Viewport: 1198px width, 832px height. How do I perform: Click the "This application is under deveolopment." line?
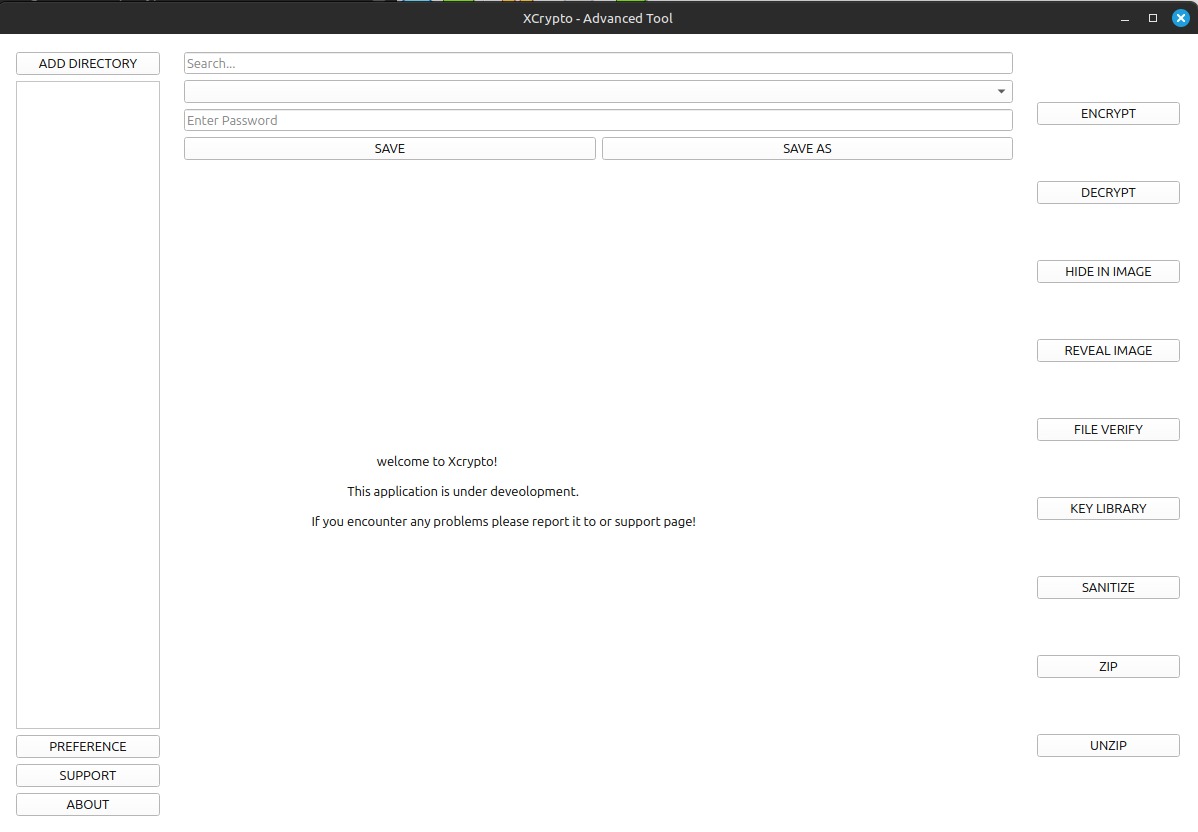(463, 491)
